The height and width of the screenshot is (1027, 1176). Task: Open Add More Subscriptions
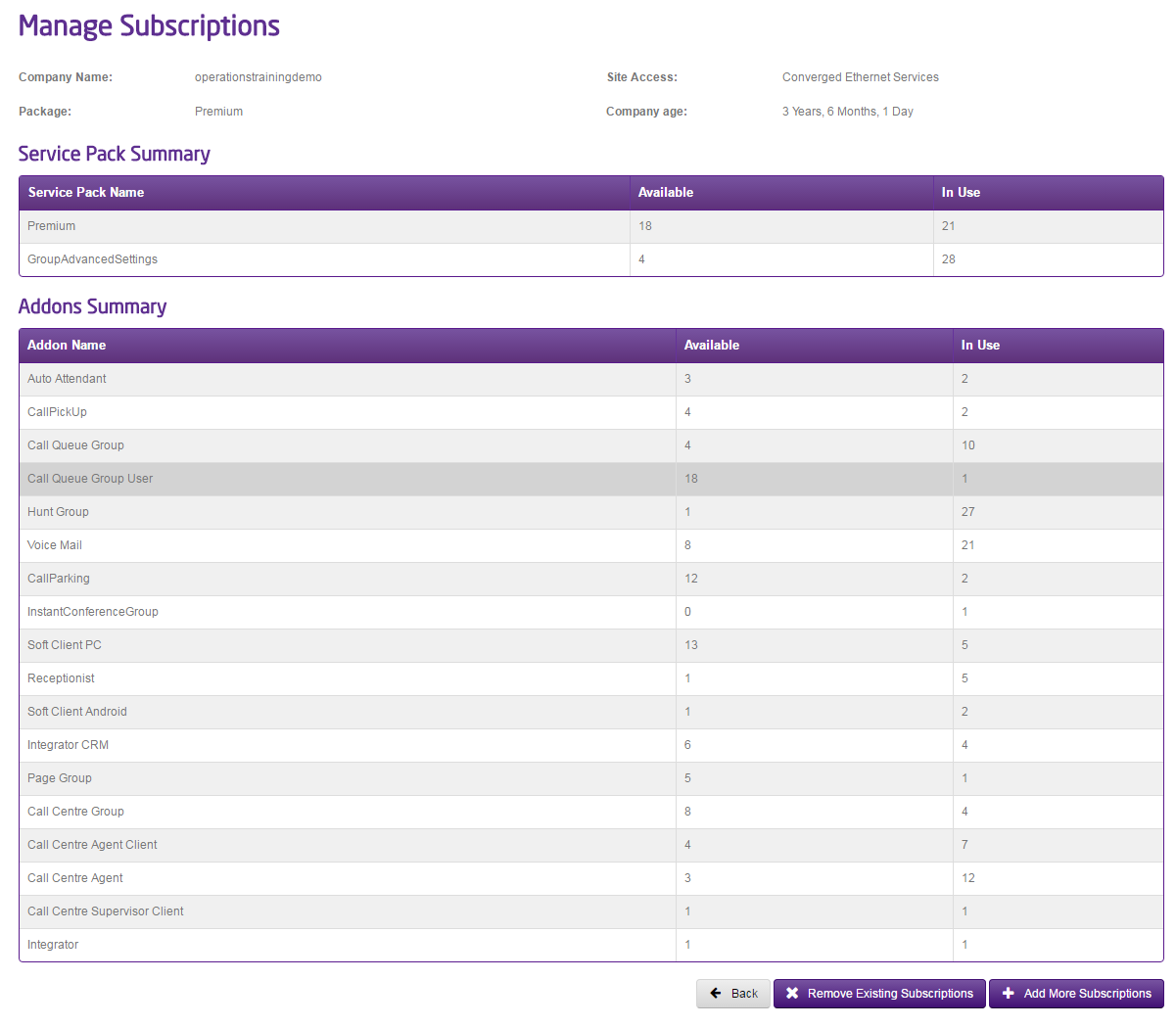1076,993
